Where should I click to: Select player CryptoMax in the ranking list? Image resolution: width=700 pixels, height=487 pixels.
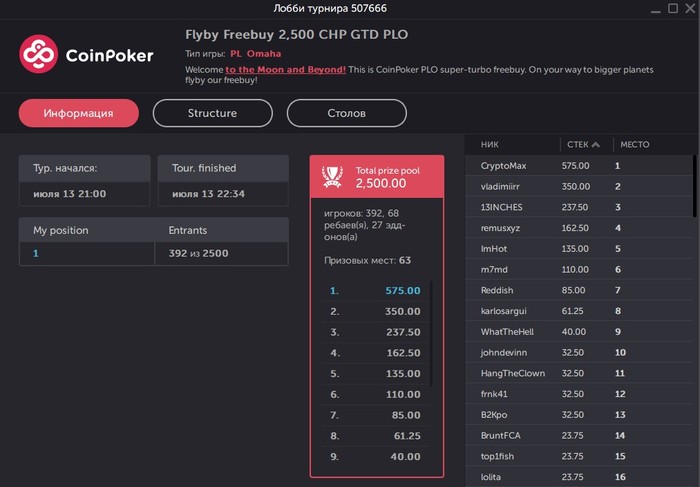coord(504,166)
